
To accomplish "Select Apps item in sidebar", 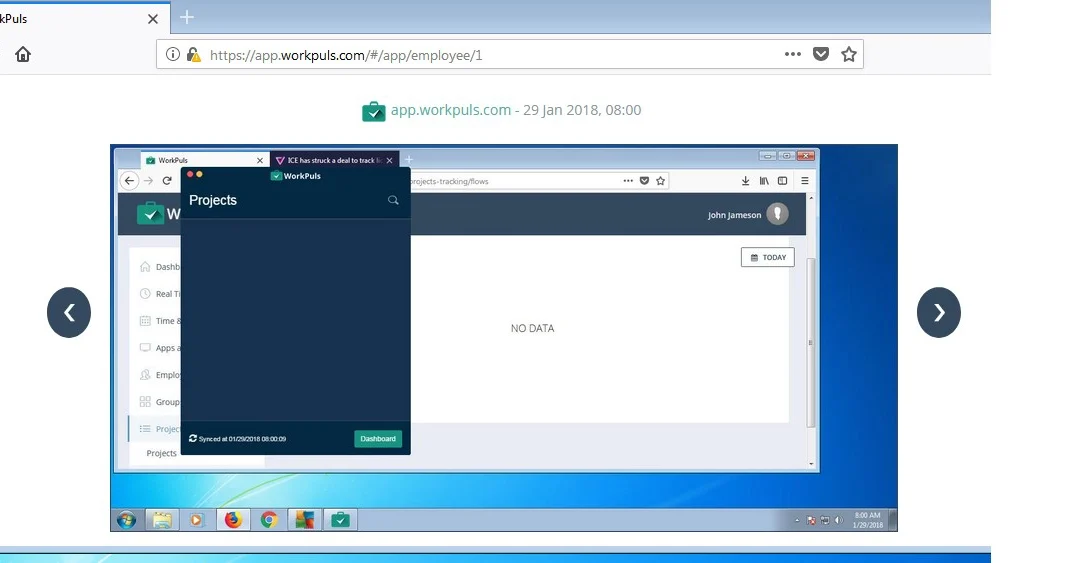I will 160,348.
